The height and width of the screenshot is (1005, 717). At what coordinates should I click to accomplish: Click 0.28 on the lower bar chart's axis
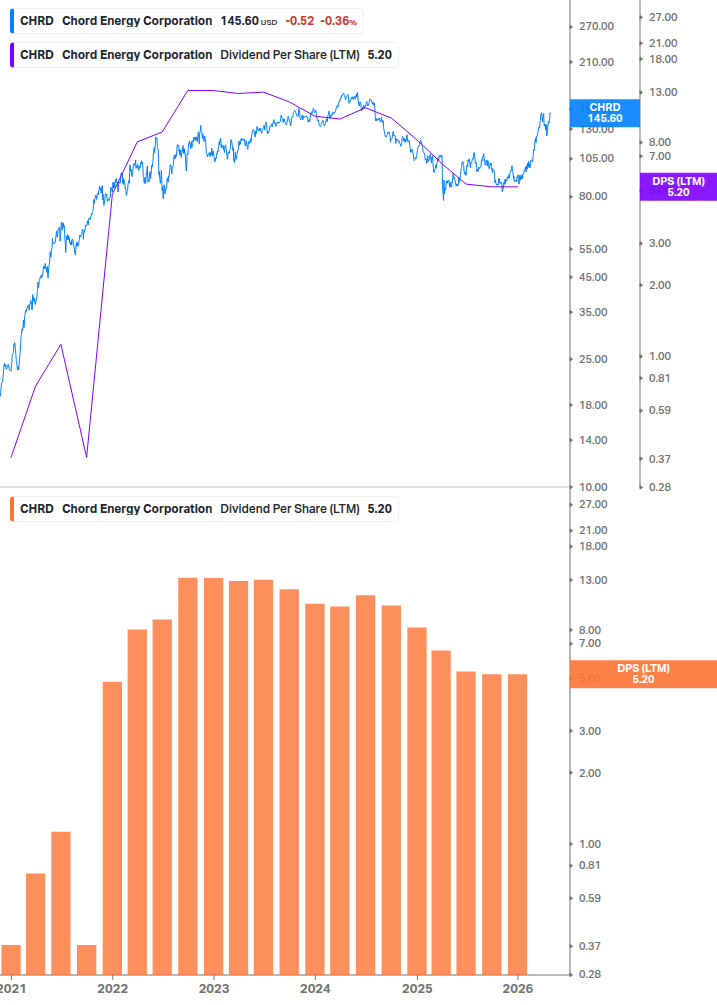coord(590,974)
